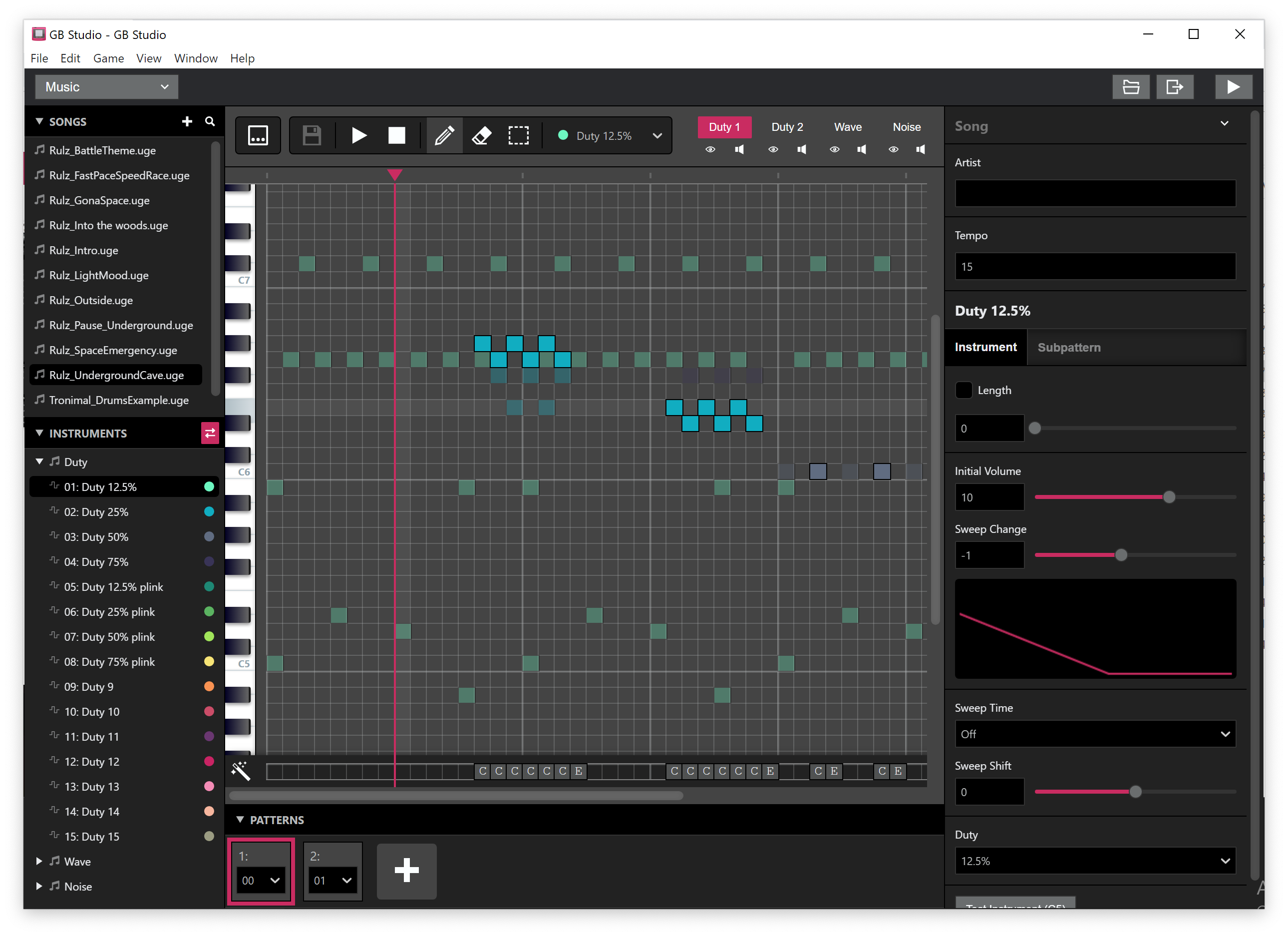The image size is (1288, 936).
Task: Toggle Wave channel visibility eye
Action: click(834, 149)
